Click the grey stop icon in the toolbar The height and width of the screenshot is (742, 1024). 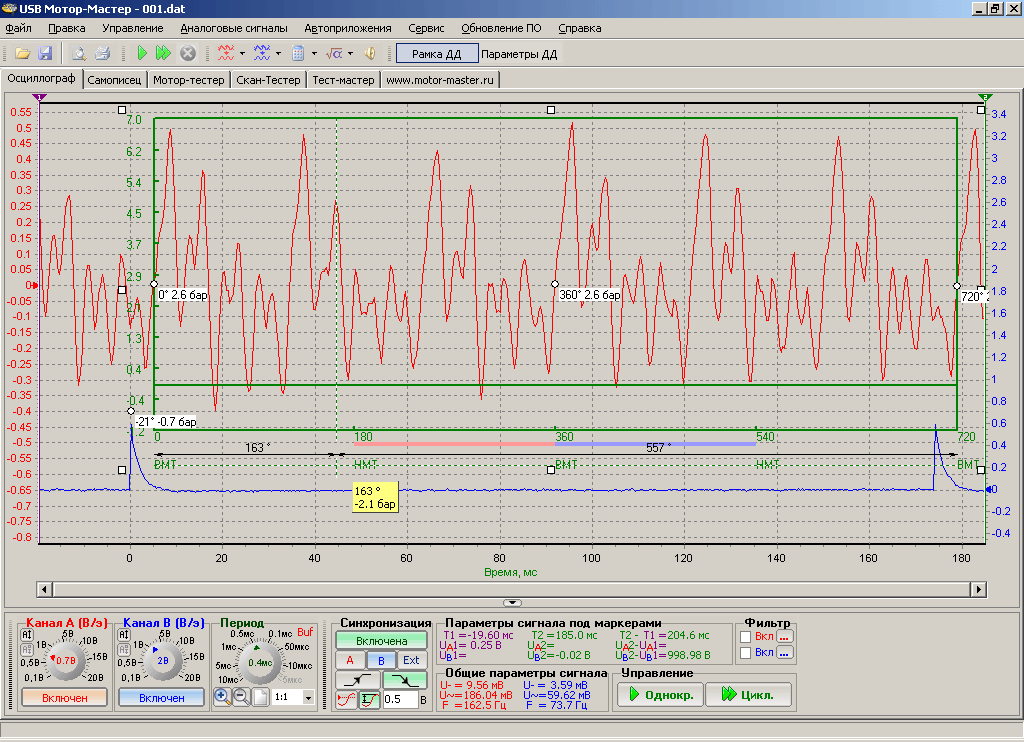pyautogui.click(x=188, y=54)
